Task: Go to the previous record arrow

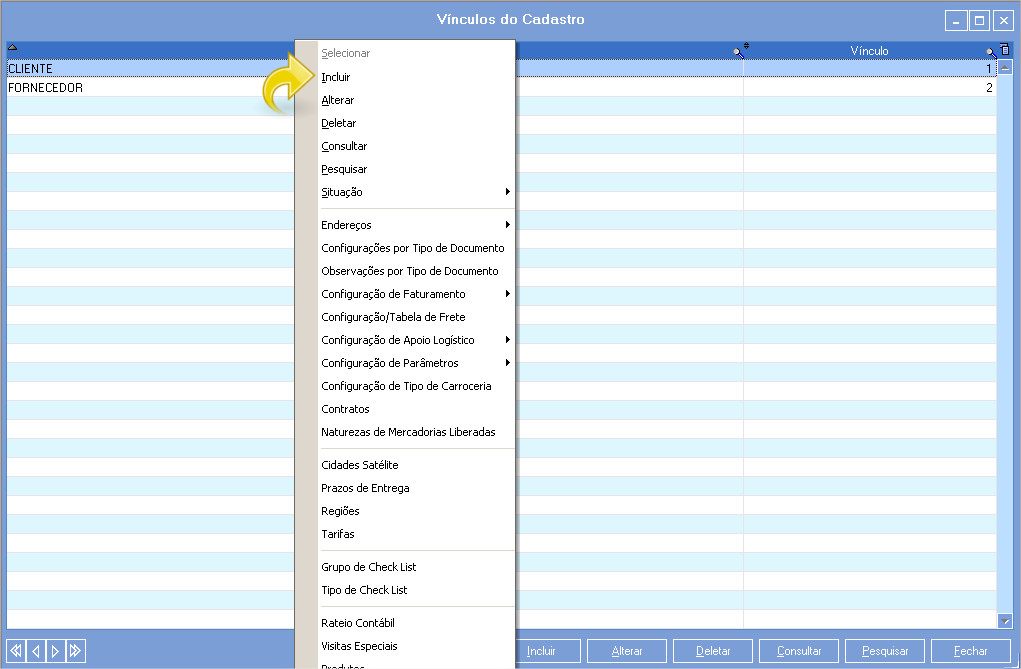Action: (36, 651)
